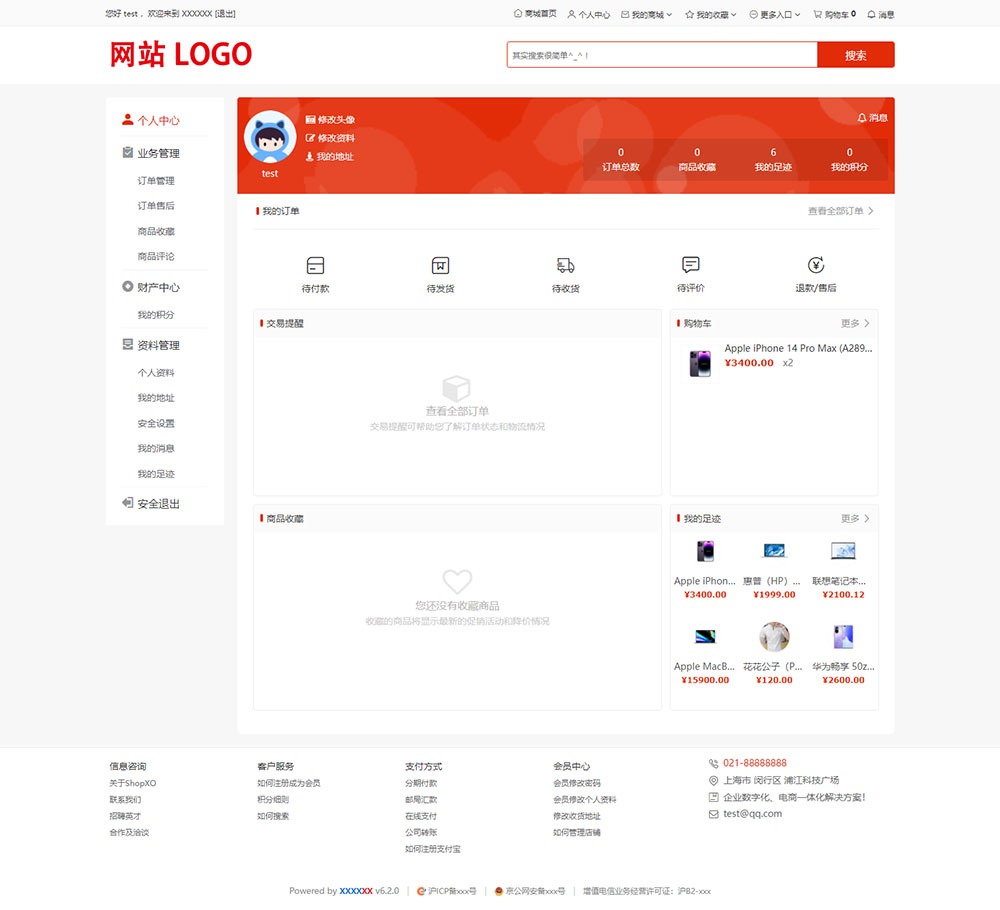Open 个人中心 in top navigation bar
1000x910 pixels.
pyautogui.click(x=589, y=14)
